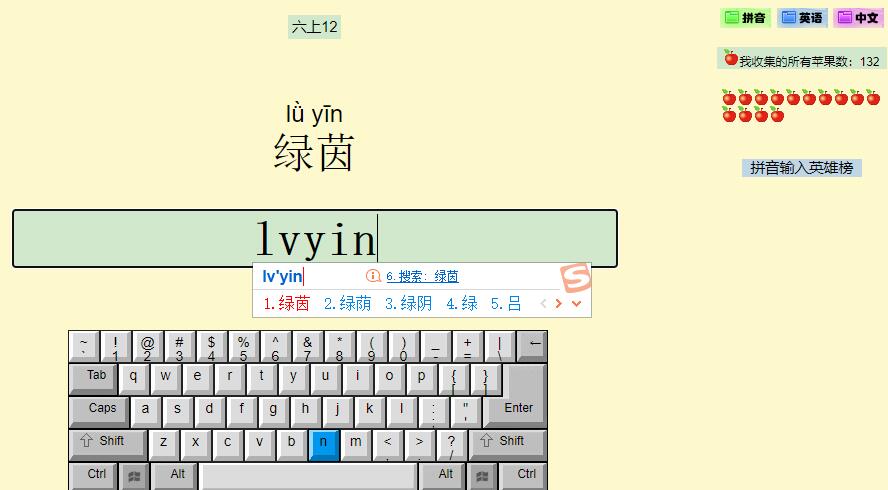Select candidate 2 绿荫

[347, 304]
